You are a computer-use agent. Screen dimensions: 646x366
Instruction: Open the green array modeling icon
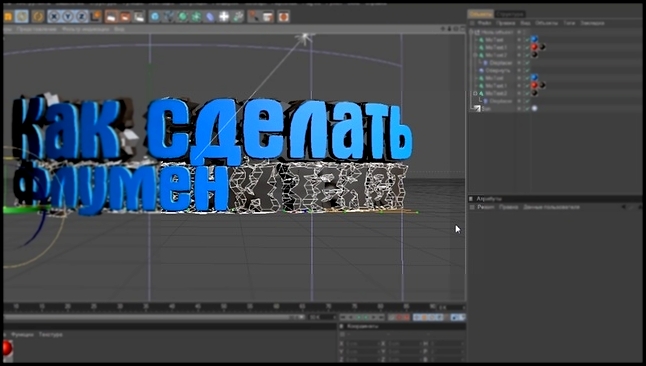[x=196, y=17]
